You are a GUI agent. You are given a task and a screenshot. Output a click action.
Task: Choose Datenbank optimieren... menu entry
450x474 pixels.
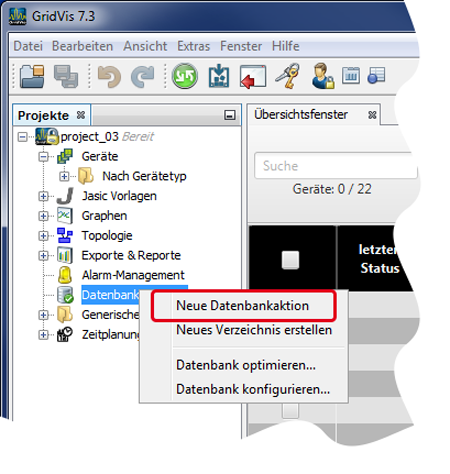pos(246,365)
